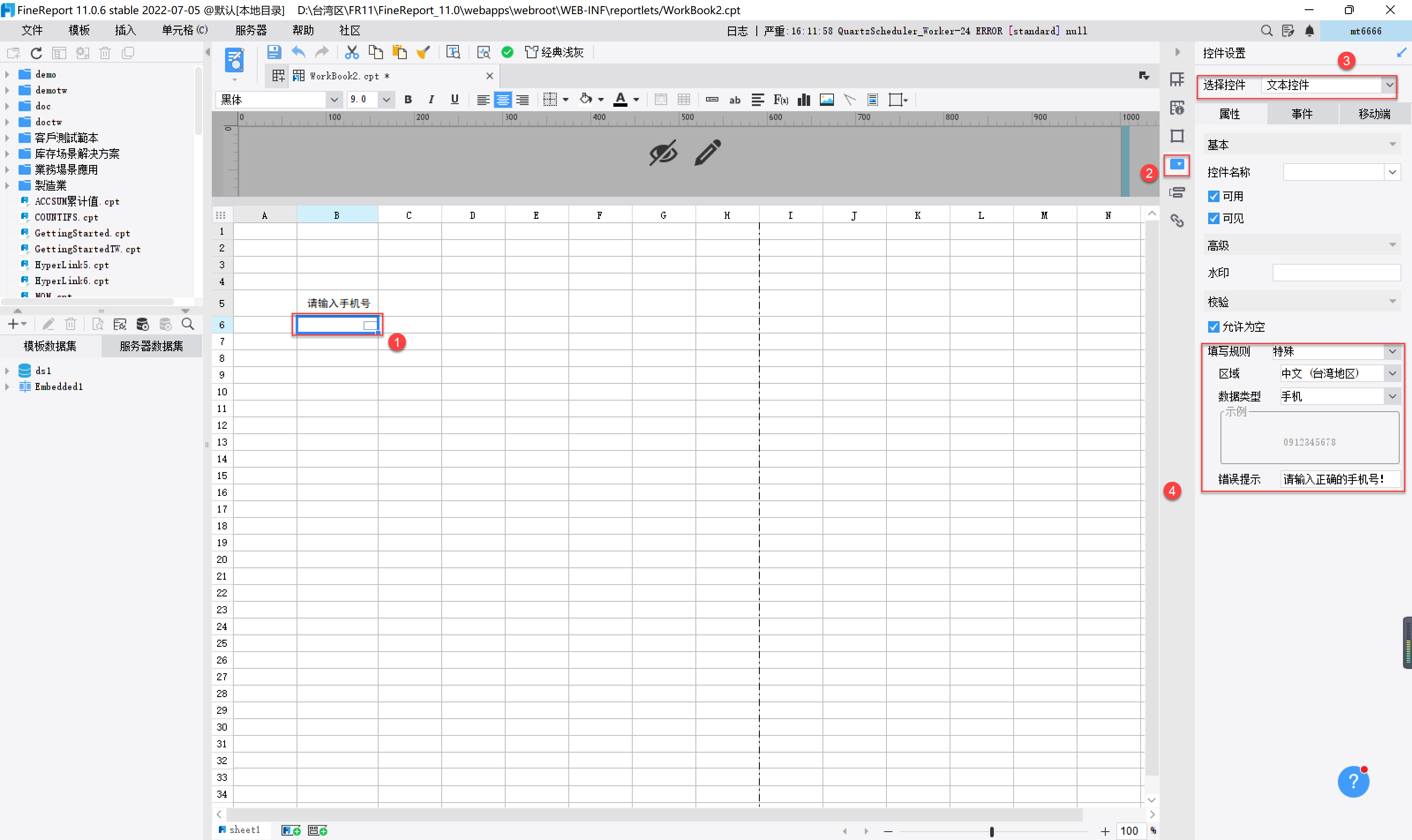Uncheck the 可见 checkbox
1412x840 pixels.
1213,218
